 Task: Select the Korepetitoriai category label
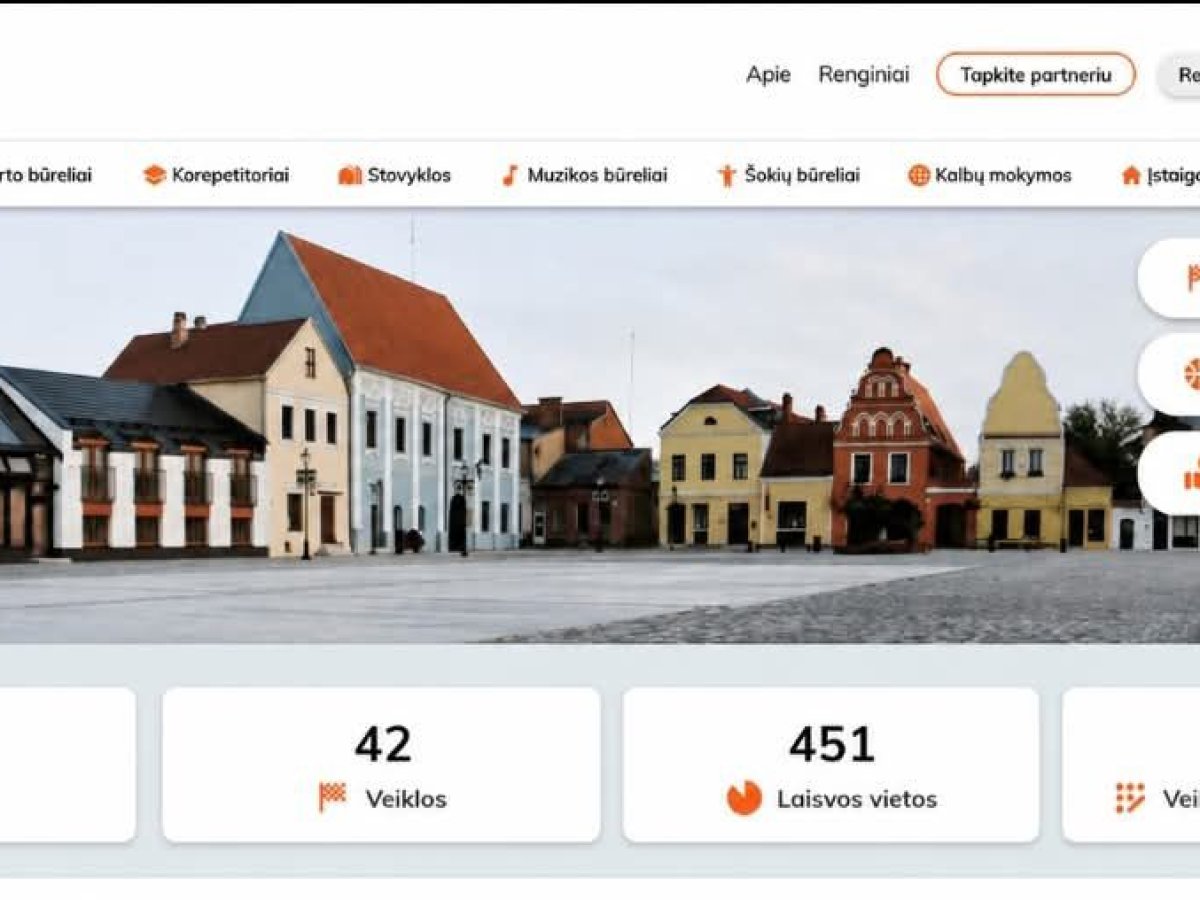[230, 176]
